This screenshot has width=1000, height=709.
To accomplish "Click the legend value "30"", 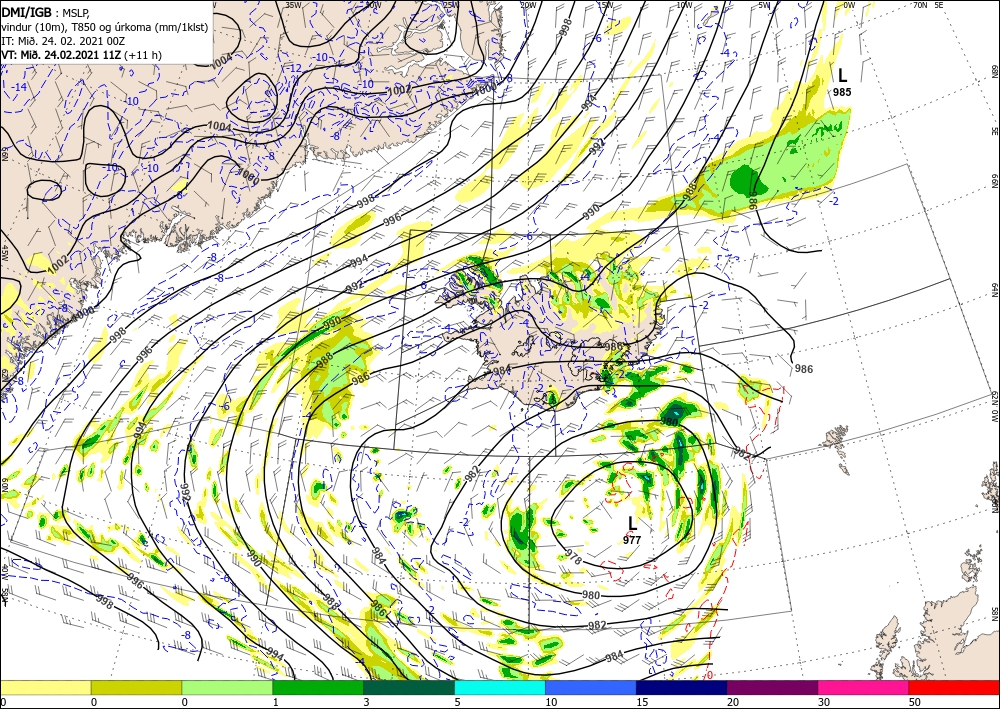I will 824,702.
